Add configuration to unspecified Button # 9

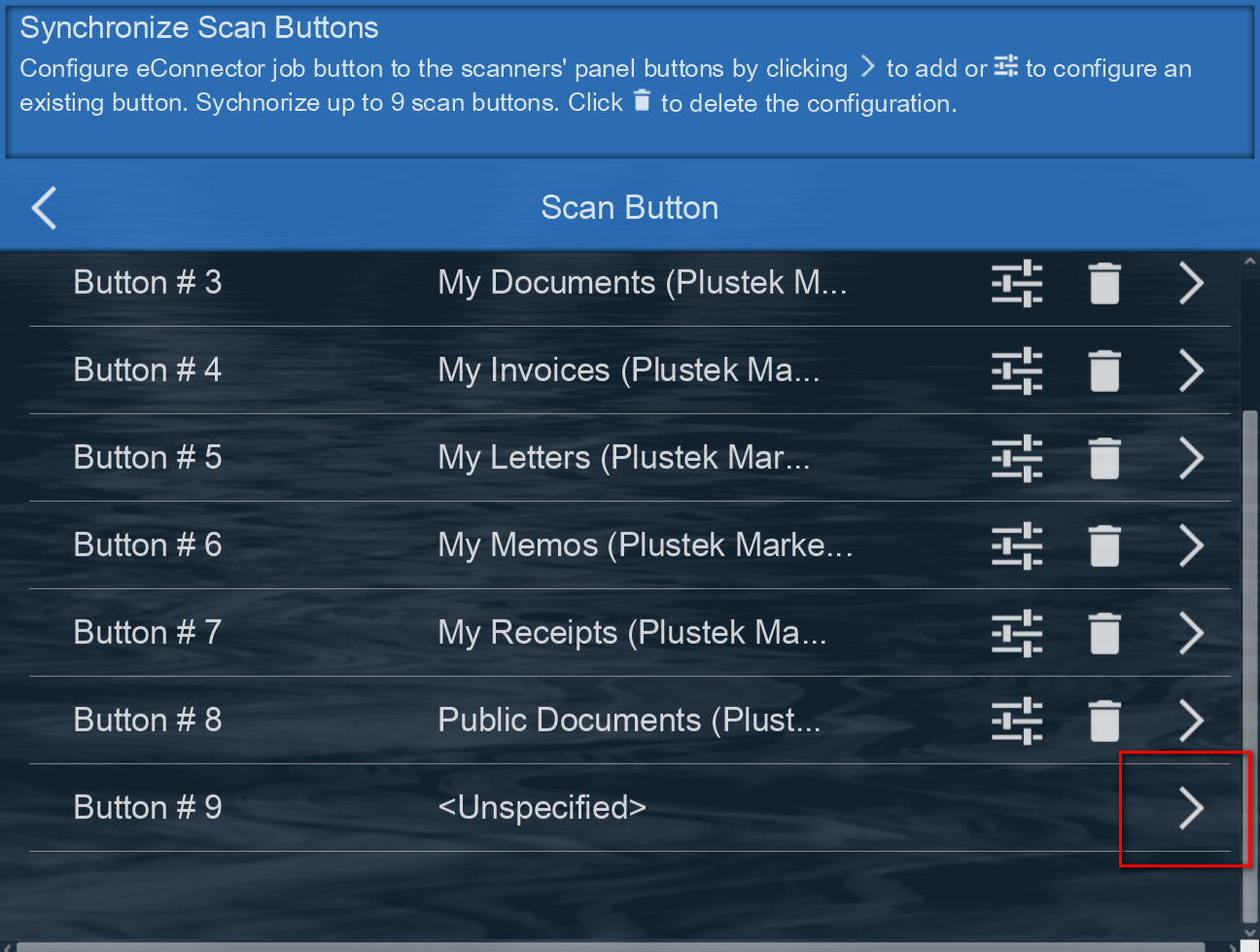click(x=1191, y=808)
